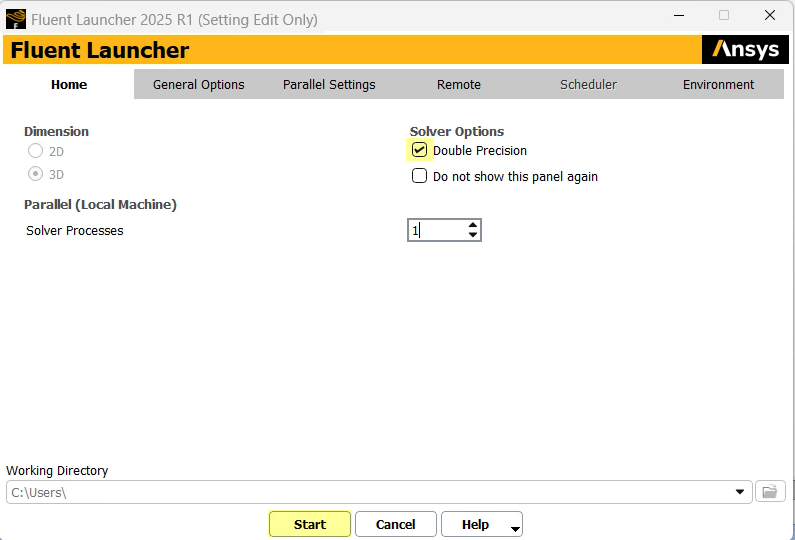Switch to the Home tab
The height and width of the screenshot is (540, 795).
[x=69, y=85]
